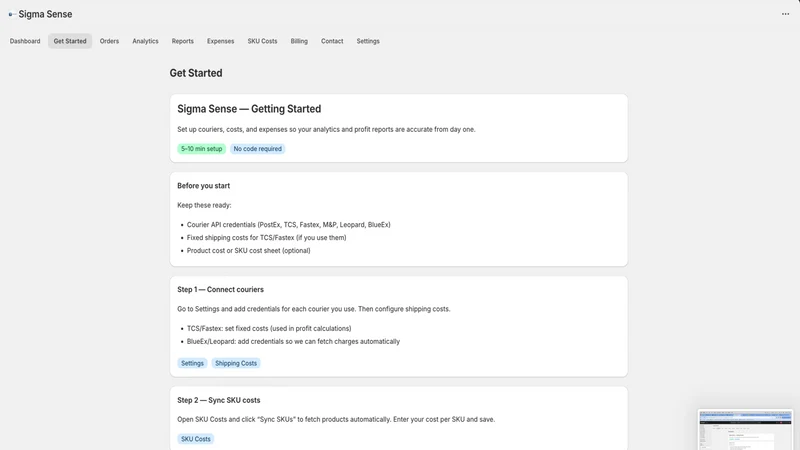Switch to the Billing tab

(299, 41)
